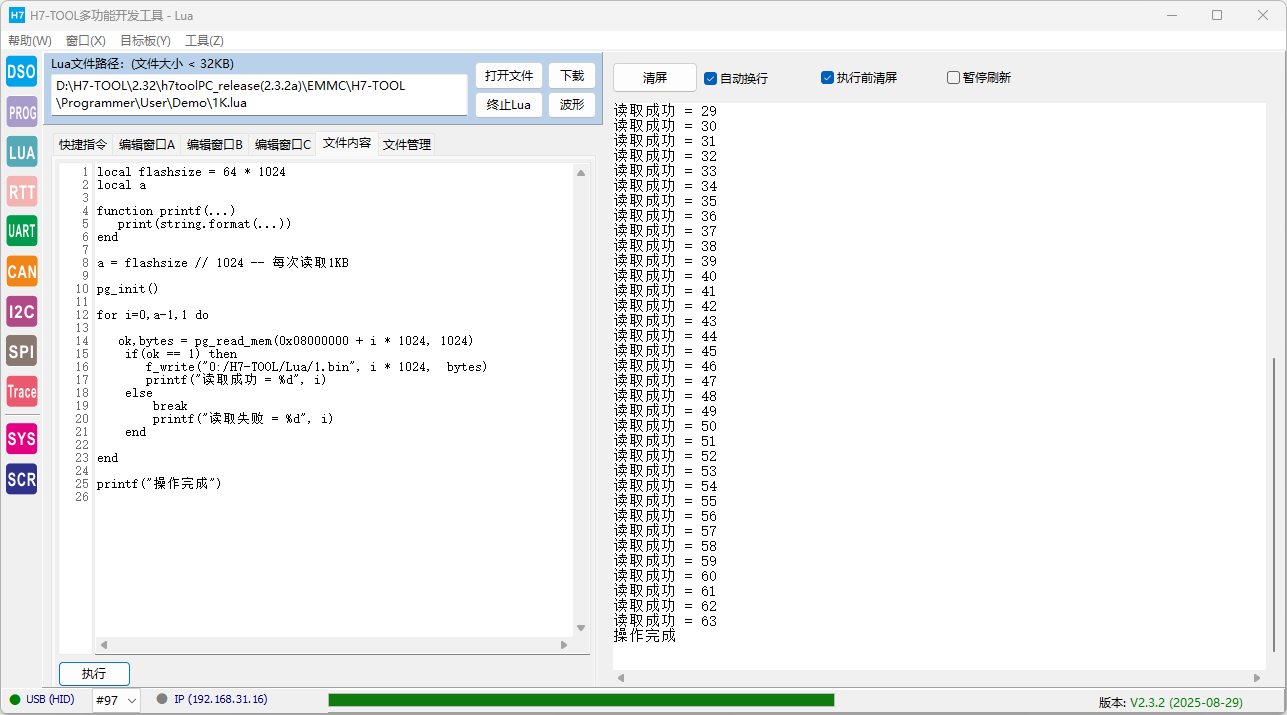Open the 窗口(X) menu

tap(86, 41)
